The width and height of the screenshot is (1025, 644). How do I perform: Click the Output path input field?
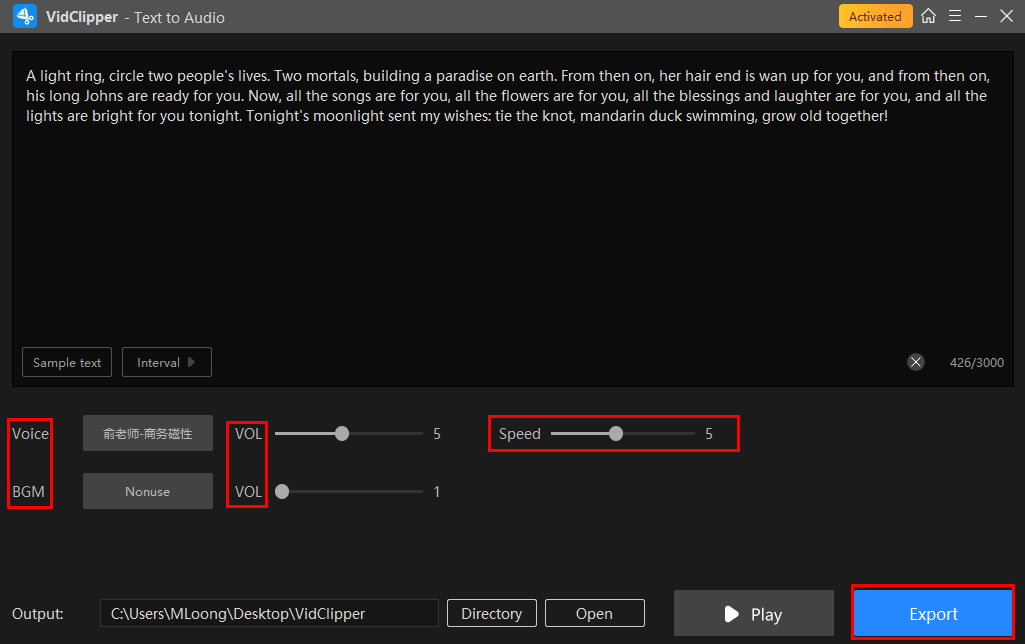point(269,613)
